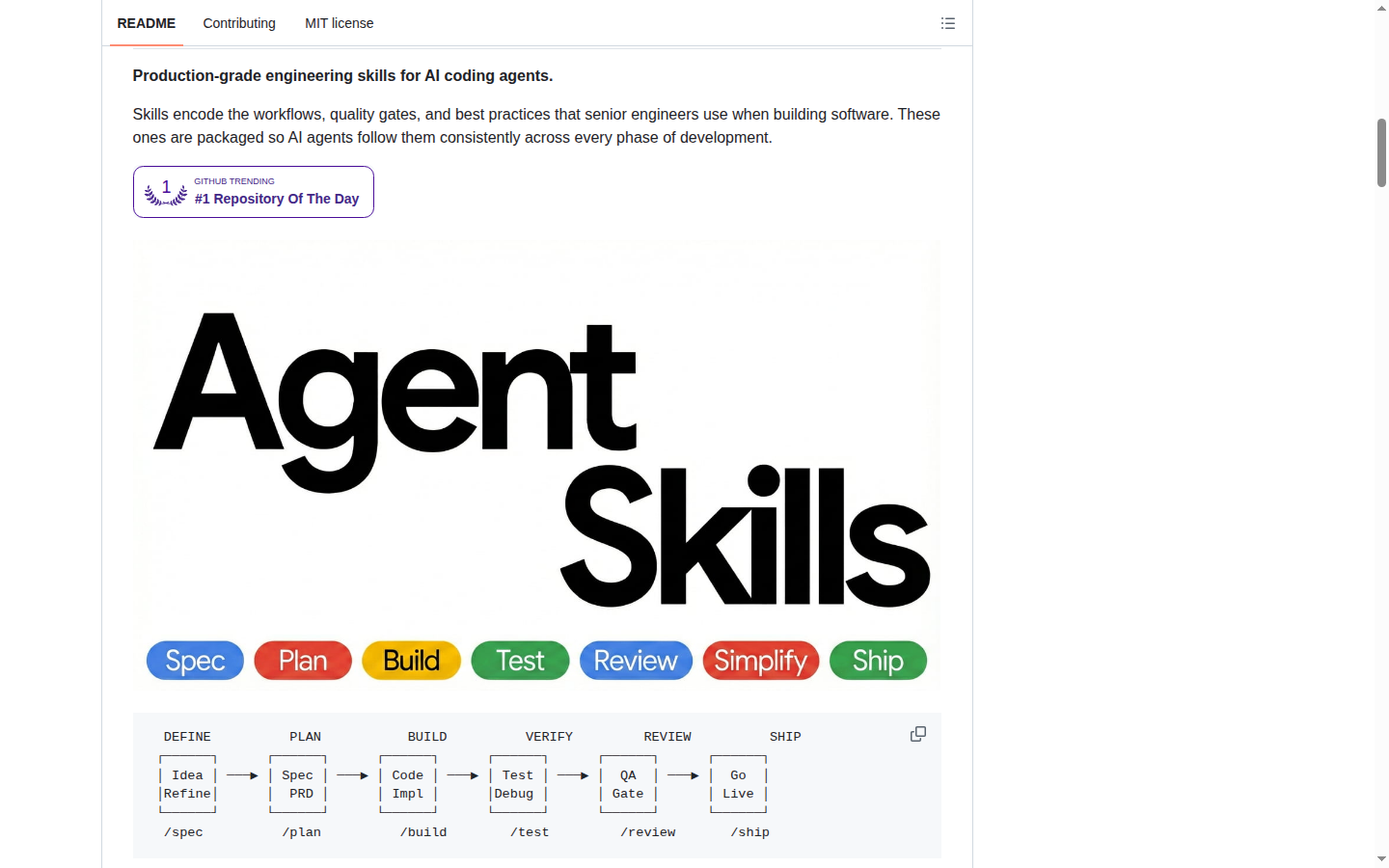Viewport: 1389px width, 868px height.
Task: Click the blue Review pill
Action: pyautogui.click(x=636, y=661)
